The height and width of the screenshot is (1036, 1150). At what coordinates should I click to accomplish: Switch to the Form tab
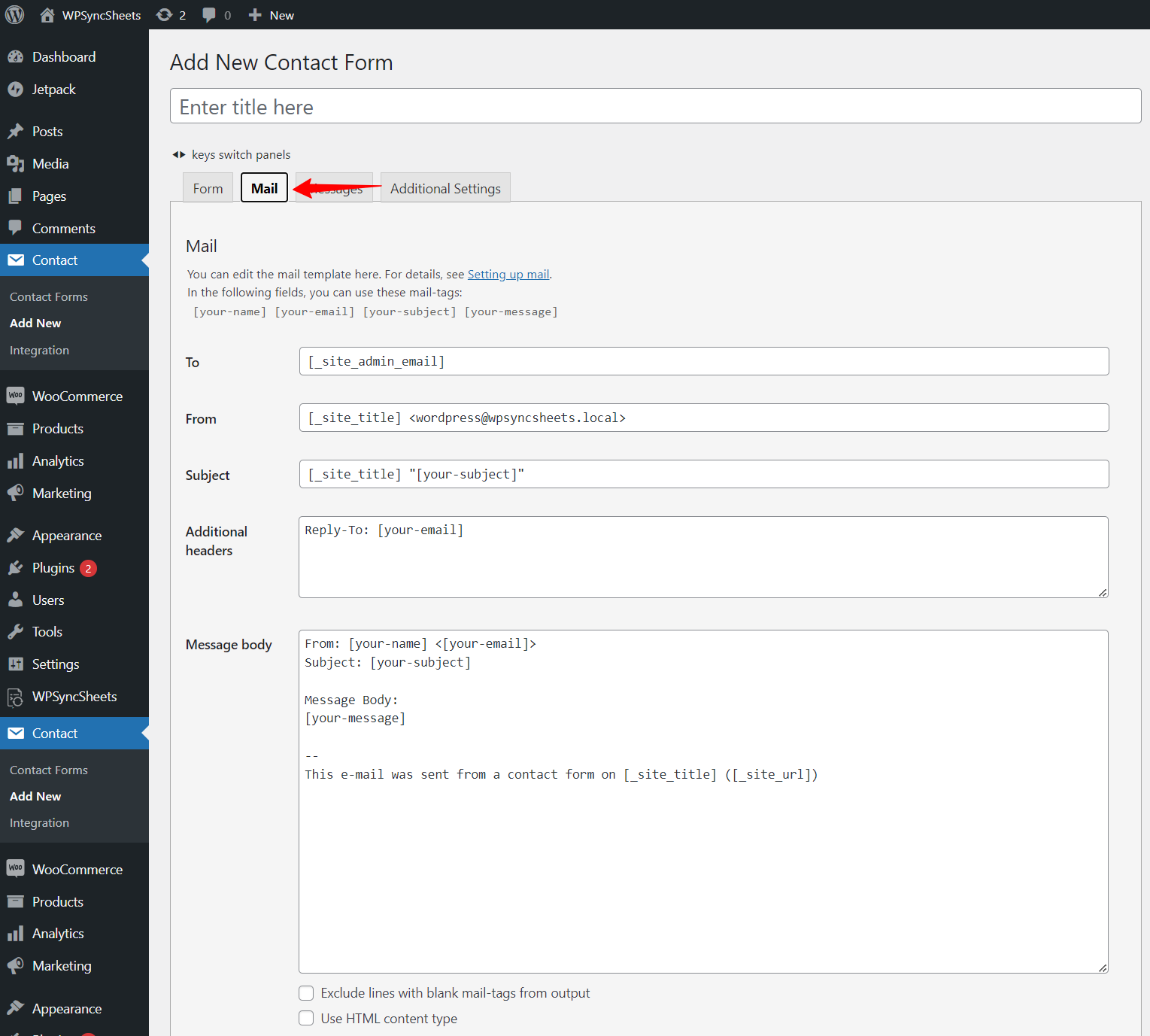click(208, 189)
